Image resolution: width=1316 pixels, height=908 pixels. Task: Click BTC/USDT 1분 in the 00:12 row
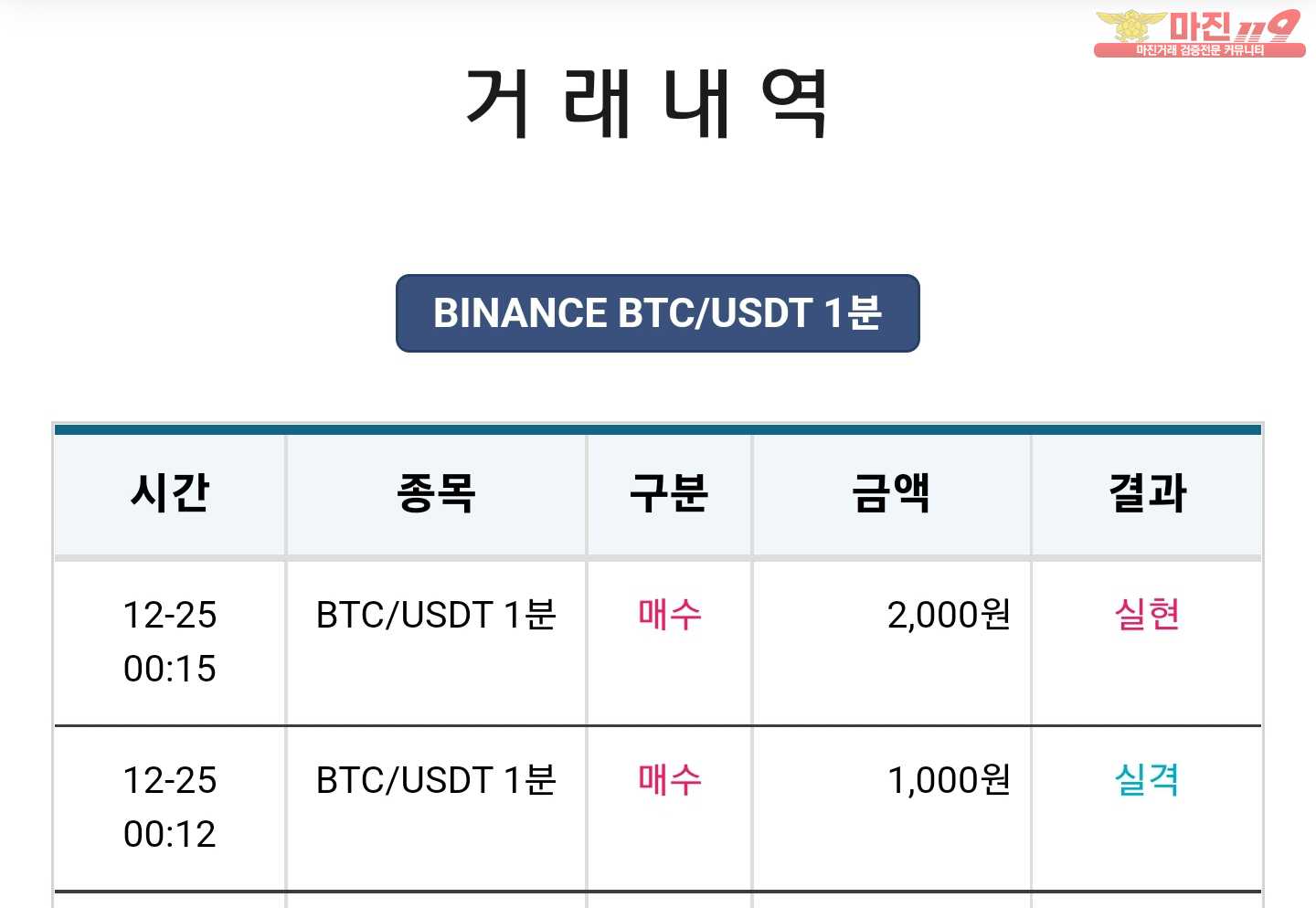point(436,780)
